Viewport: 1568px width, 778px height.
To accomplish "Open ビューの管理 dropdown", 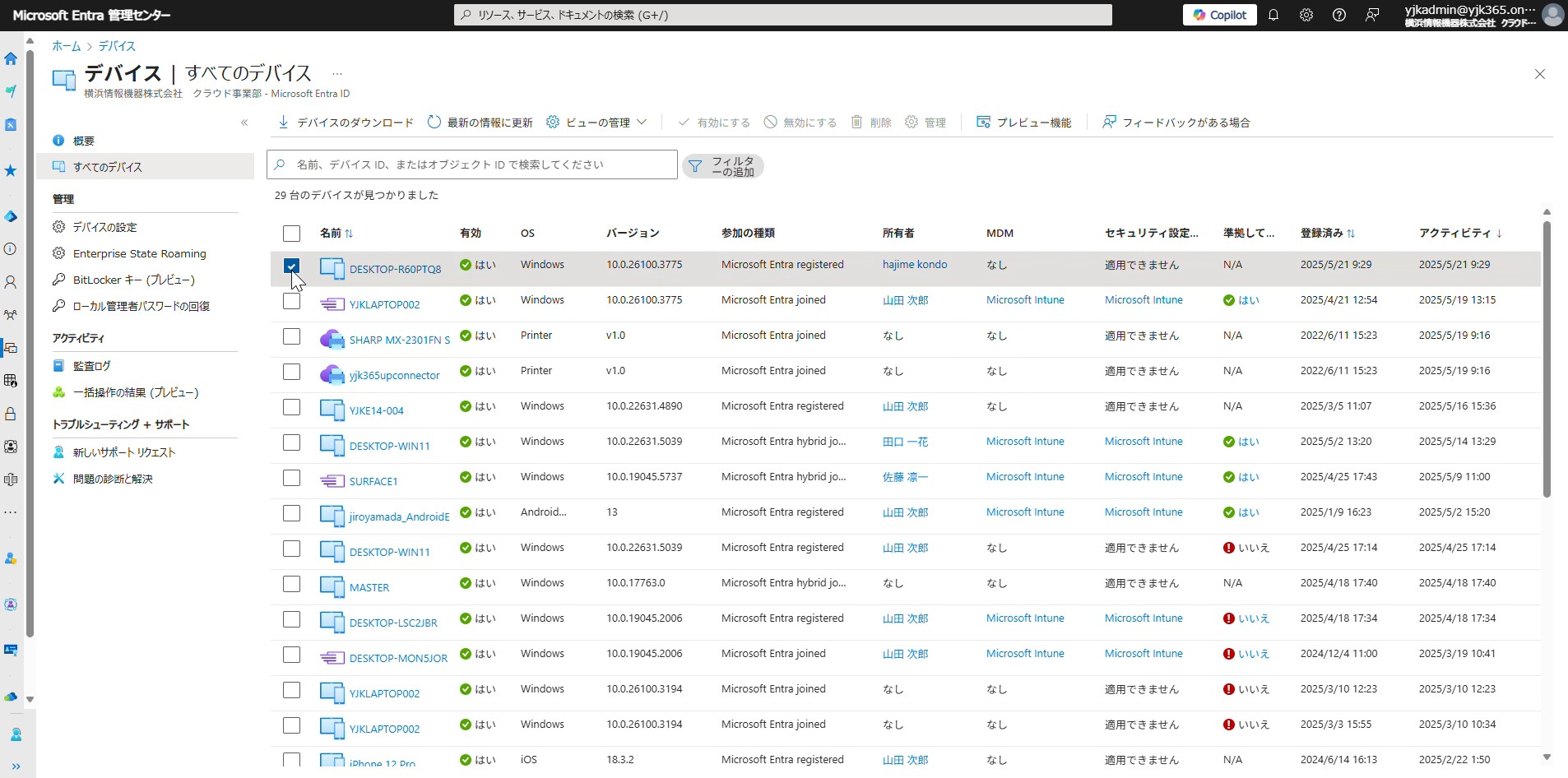I will (596, 123).
